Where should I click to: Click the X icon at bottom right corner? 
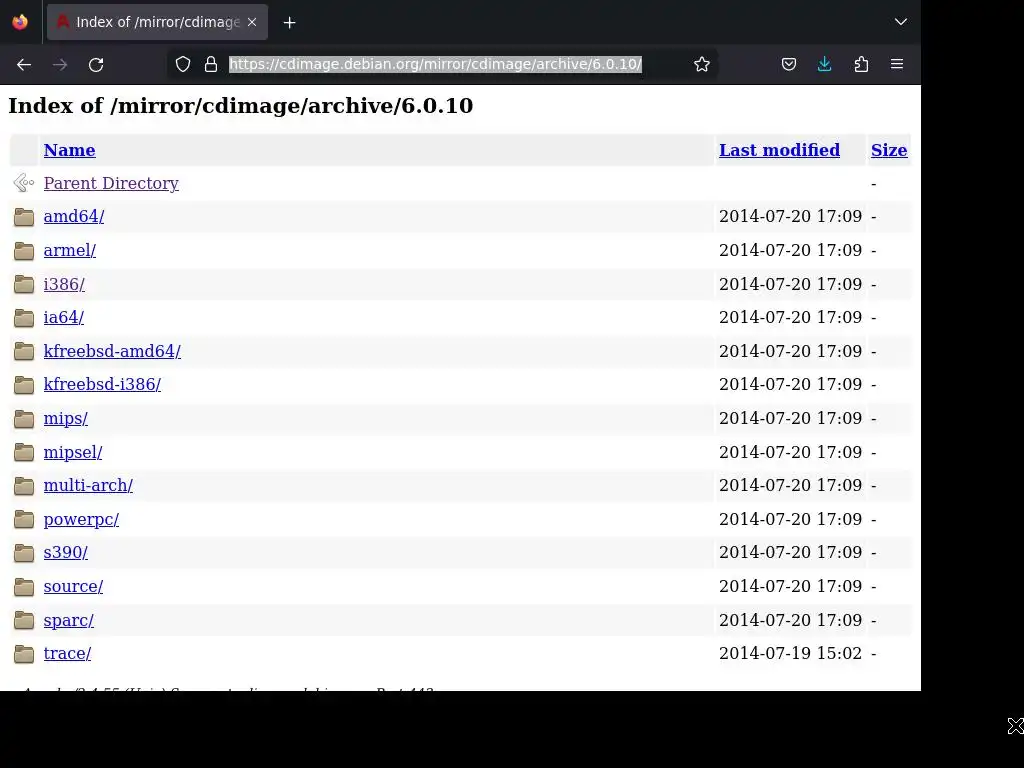pyautogui.click(x=1016, y=726)
